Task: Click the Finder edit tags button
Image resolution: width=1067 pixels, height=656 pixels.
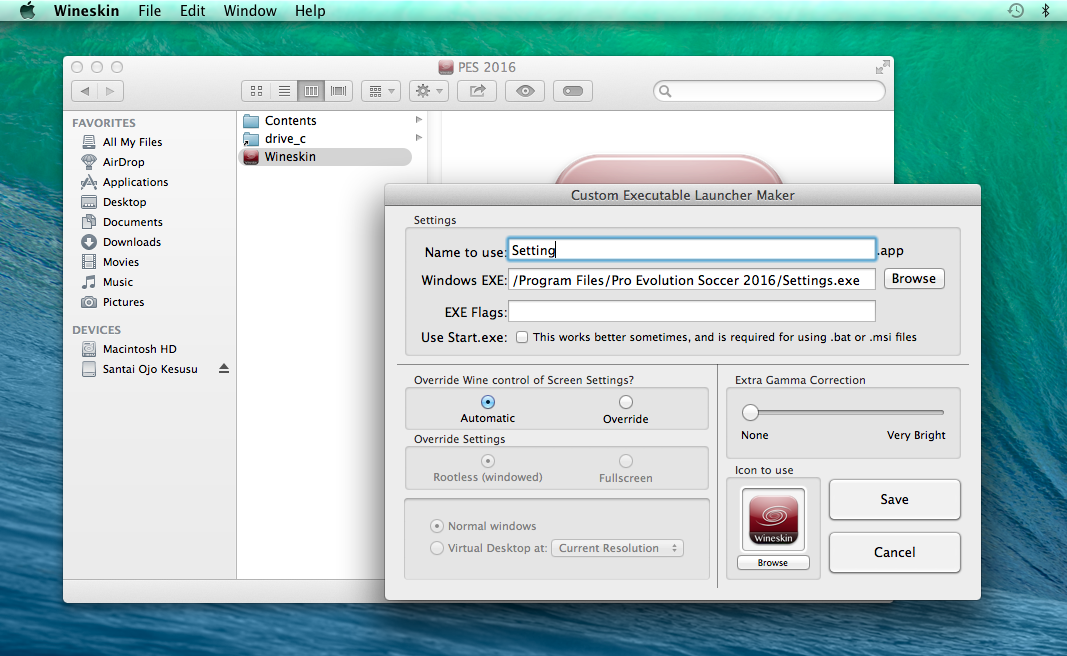Action: point(573,91)
